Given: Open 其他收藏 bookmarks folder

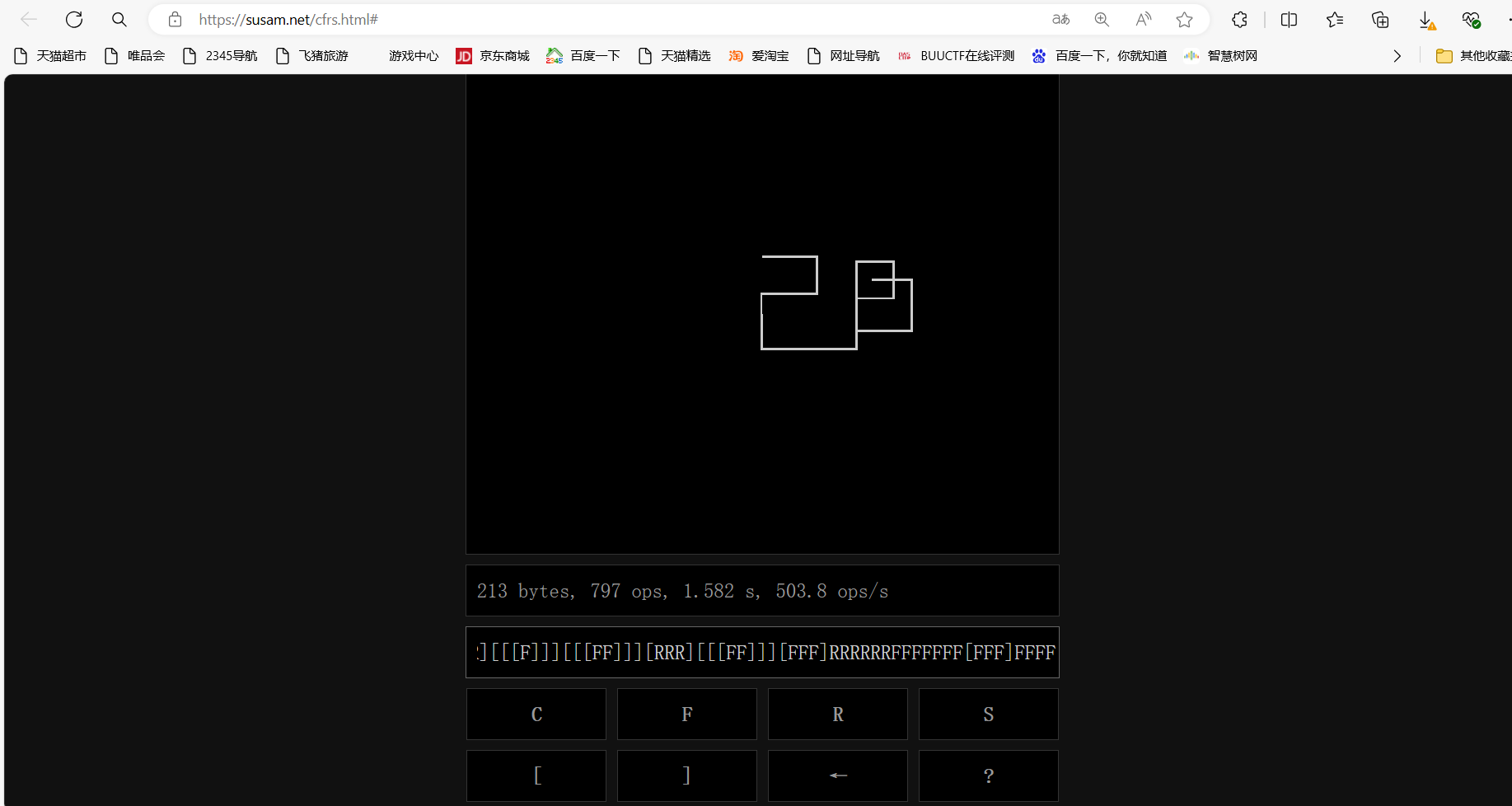Looking at the screenshot, I should click(x=1474, y=56).
